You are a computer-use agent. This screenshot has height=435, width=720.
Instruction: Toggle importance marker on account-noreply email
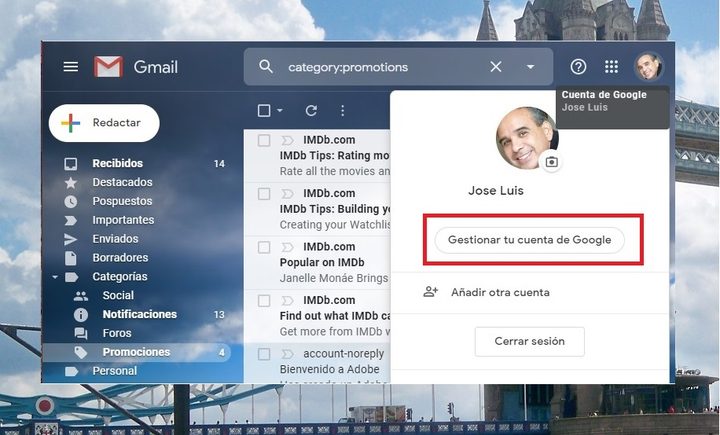(x=287, y=354)
